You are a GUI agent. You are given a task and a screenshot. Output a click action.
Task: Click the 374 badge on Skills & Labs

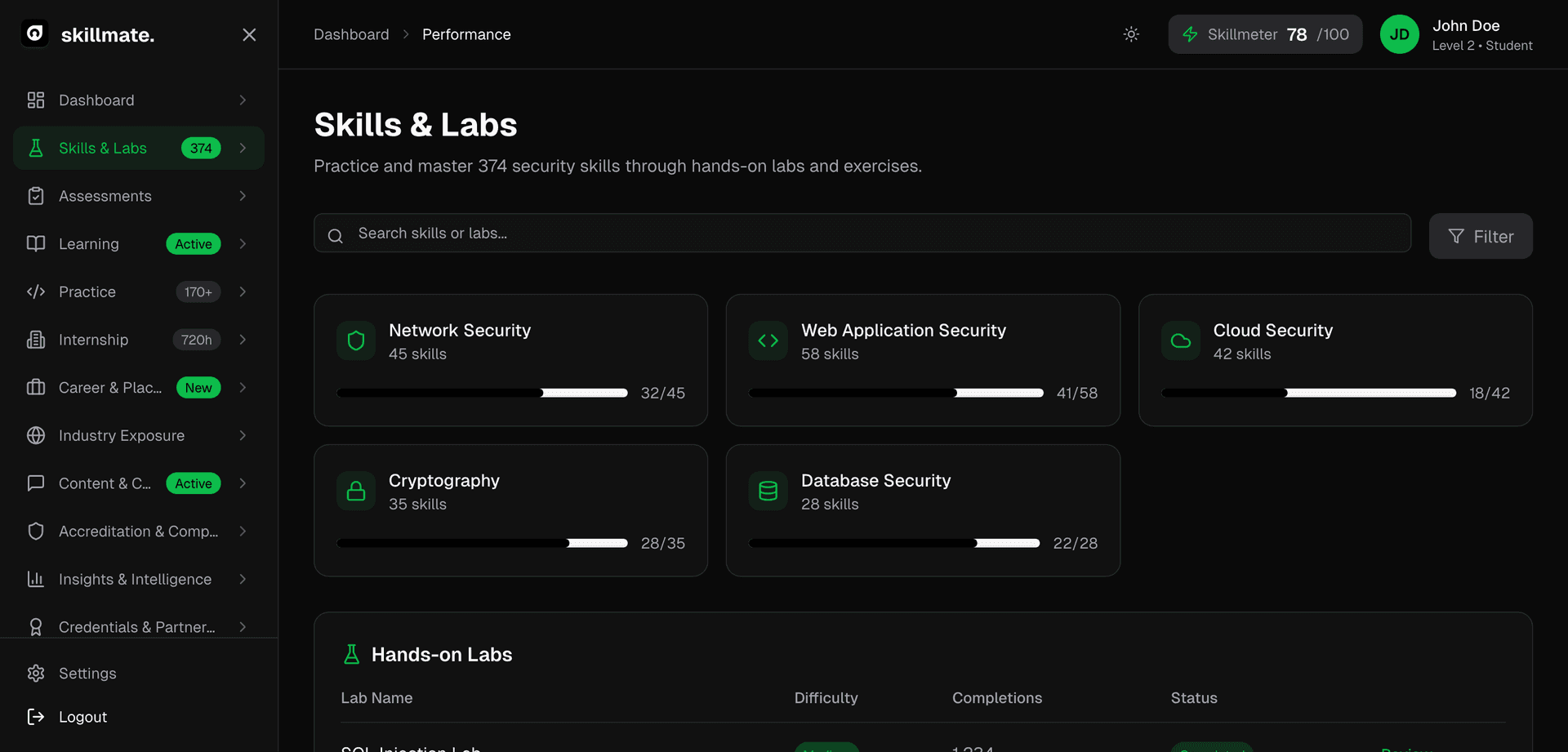201,148
